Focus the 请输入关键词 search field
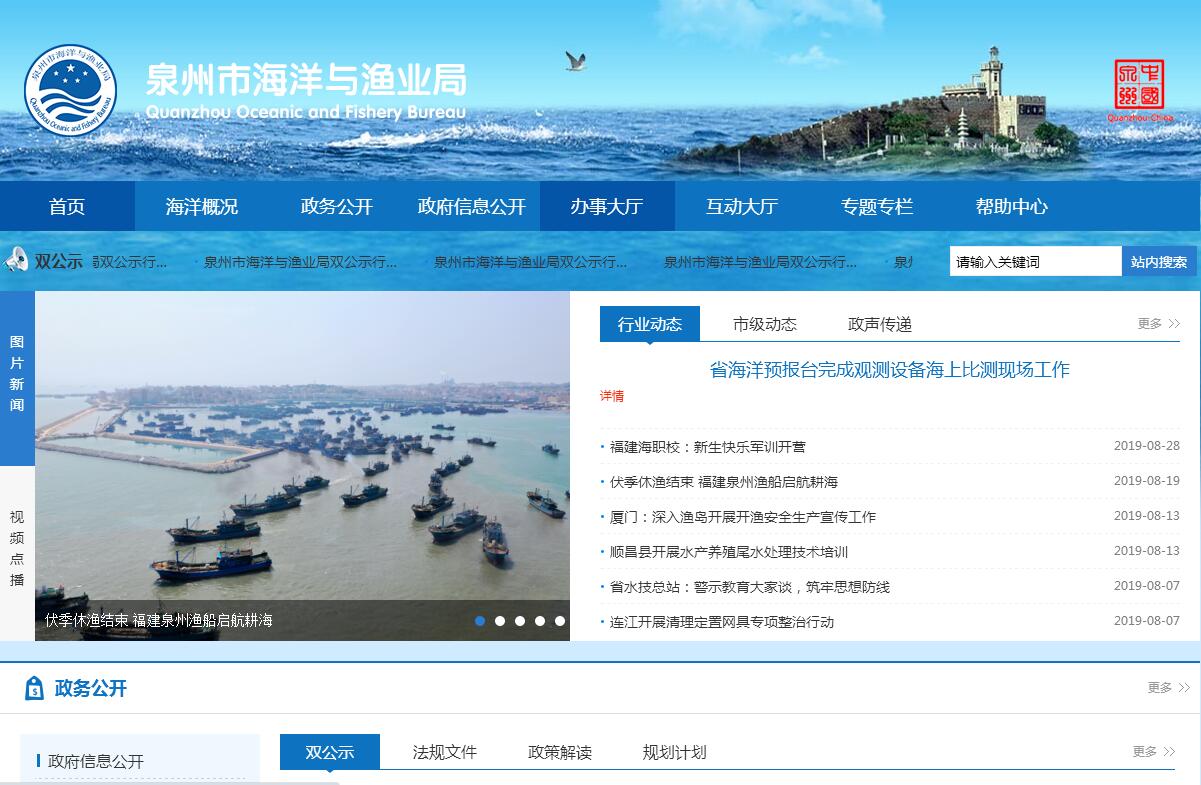The width and height of the screenshot is (1201, 785). coord(1035,262)
